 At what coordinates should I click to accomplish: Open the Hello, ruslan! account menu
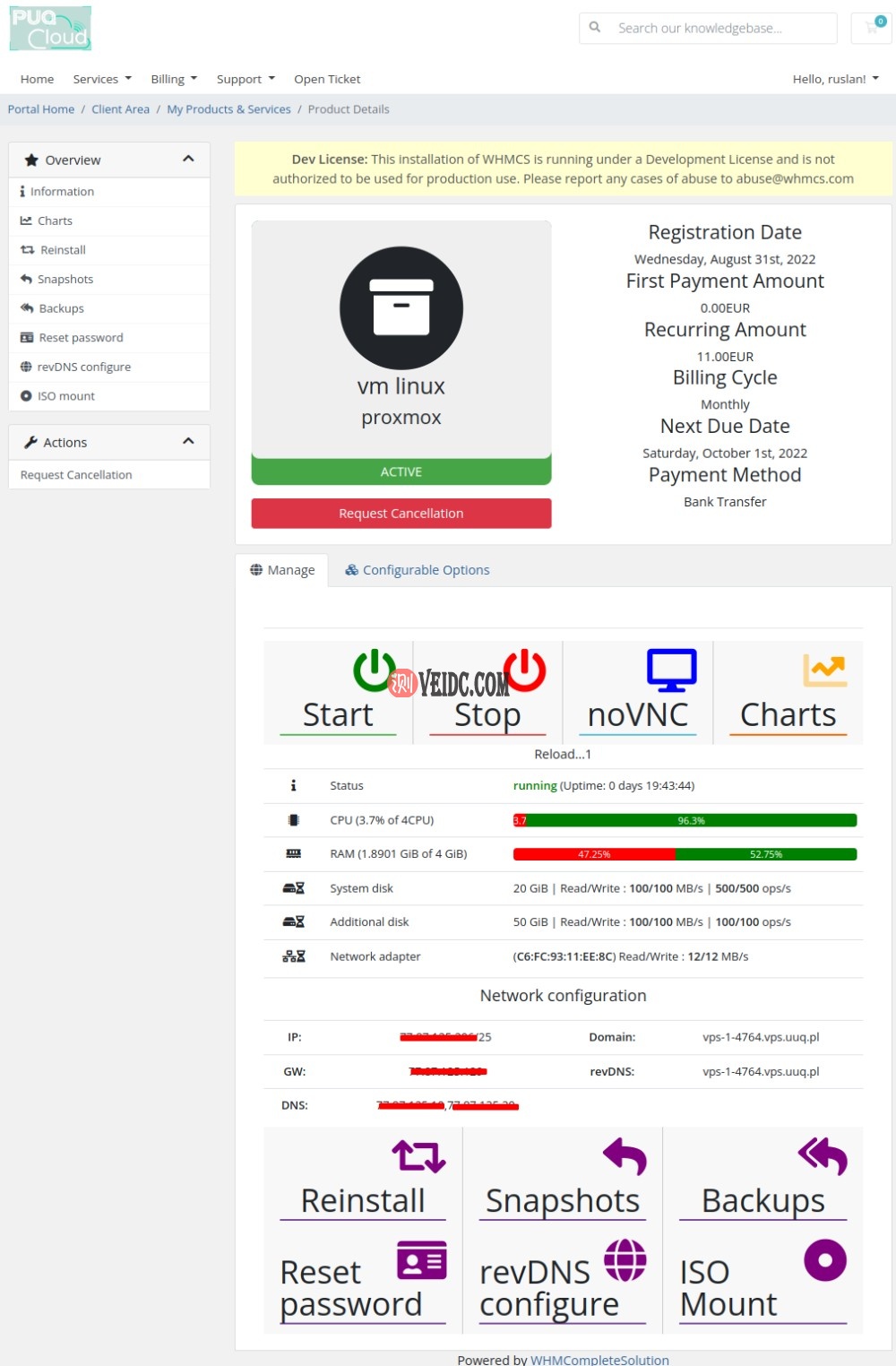click(835, 79)
